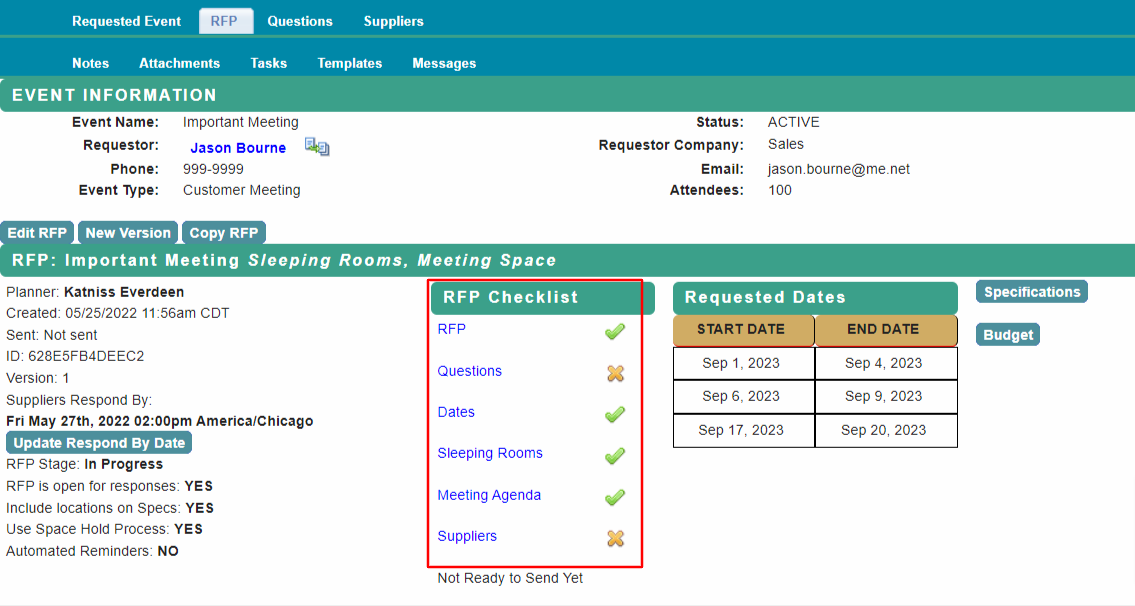Image resolution: width=1135 pixels, height=606 pixels.
Task: Open requestor Jason Bourne's profile link
Action: (238, 147)
